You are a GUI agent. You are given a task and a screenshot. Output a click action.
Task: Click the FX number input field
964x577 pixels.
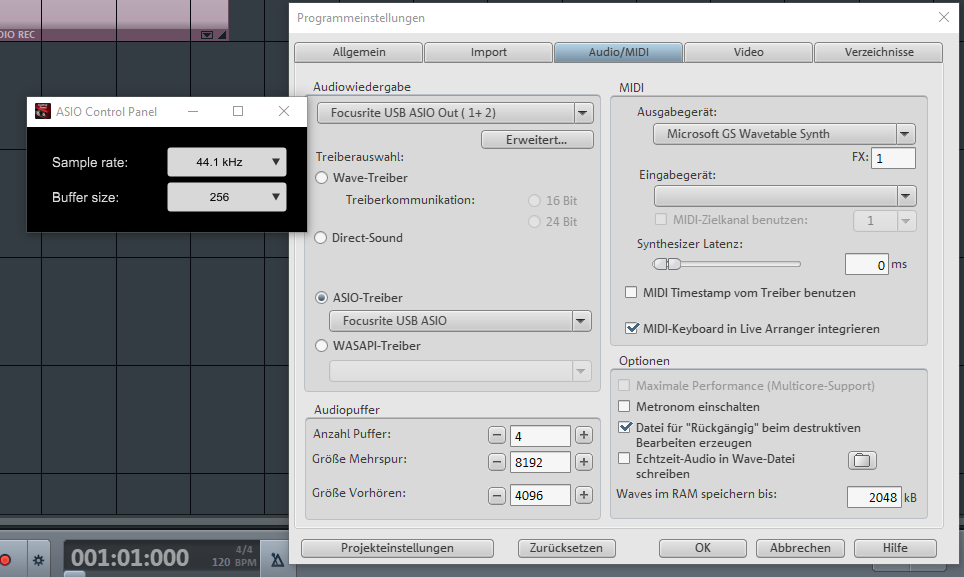[893, 158]
